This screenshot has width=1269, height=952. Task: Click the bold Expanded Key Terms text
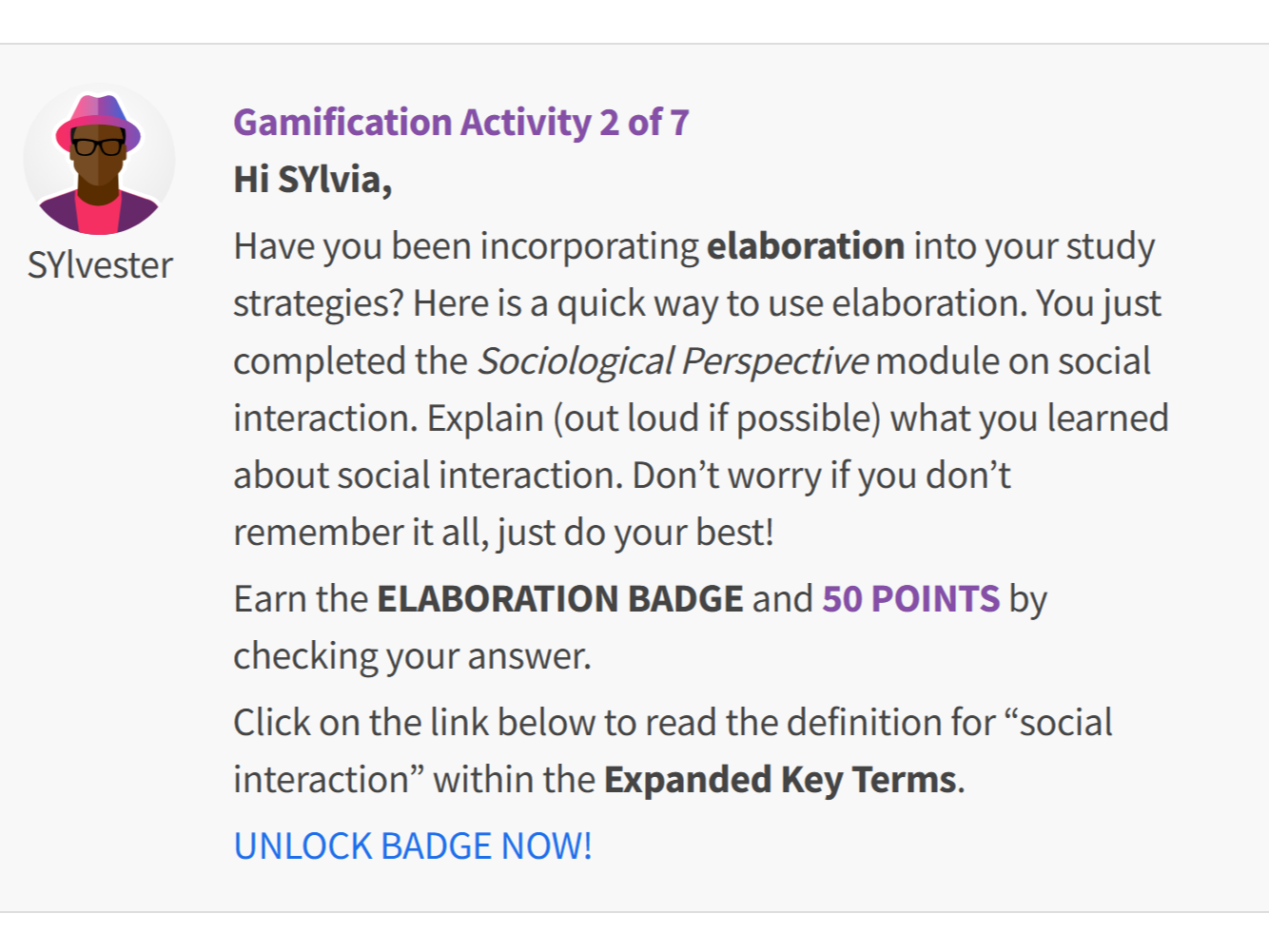[x=780, y=779]
